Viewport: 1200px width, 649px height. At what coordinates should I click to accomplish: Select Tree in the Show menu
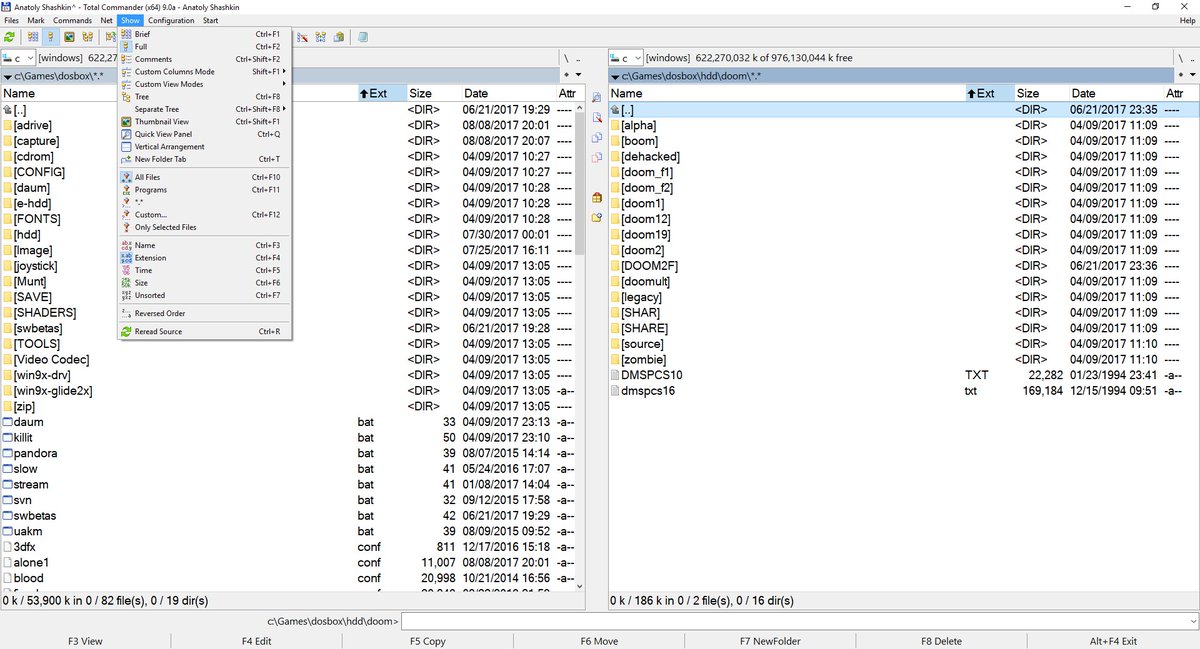tap(204, 97)
